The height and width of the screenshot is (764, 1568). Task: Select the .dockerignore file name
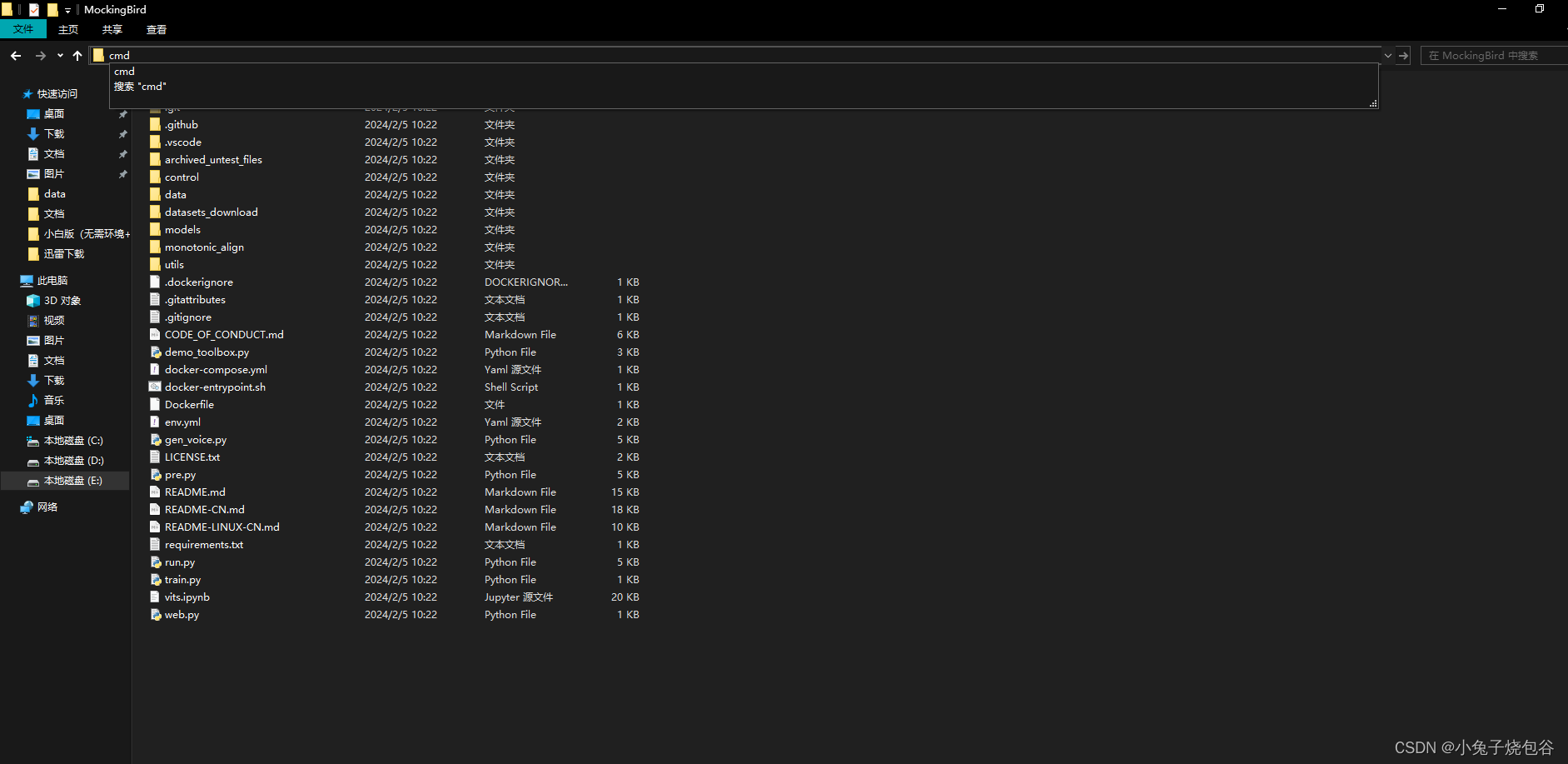point(199,282)
